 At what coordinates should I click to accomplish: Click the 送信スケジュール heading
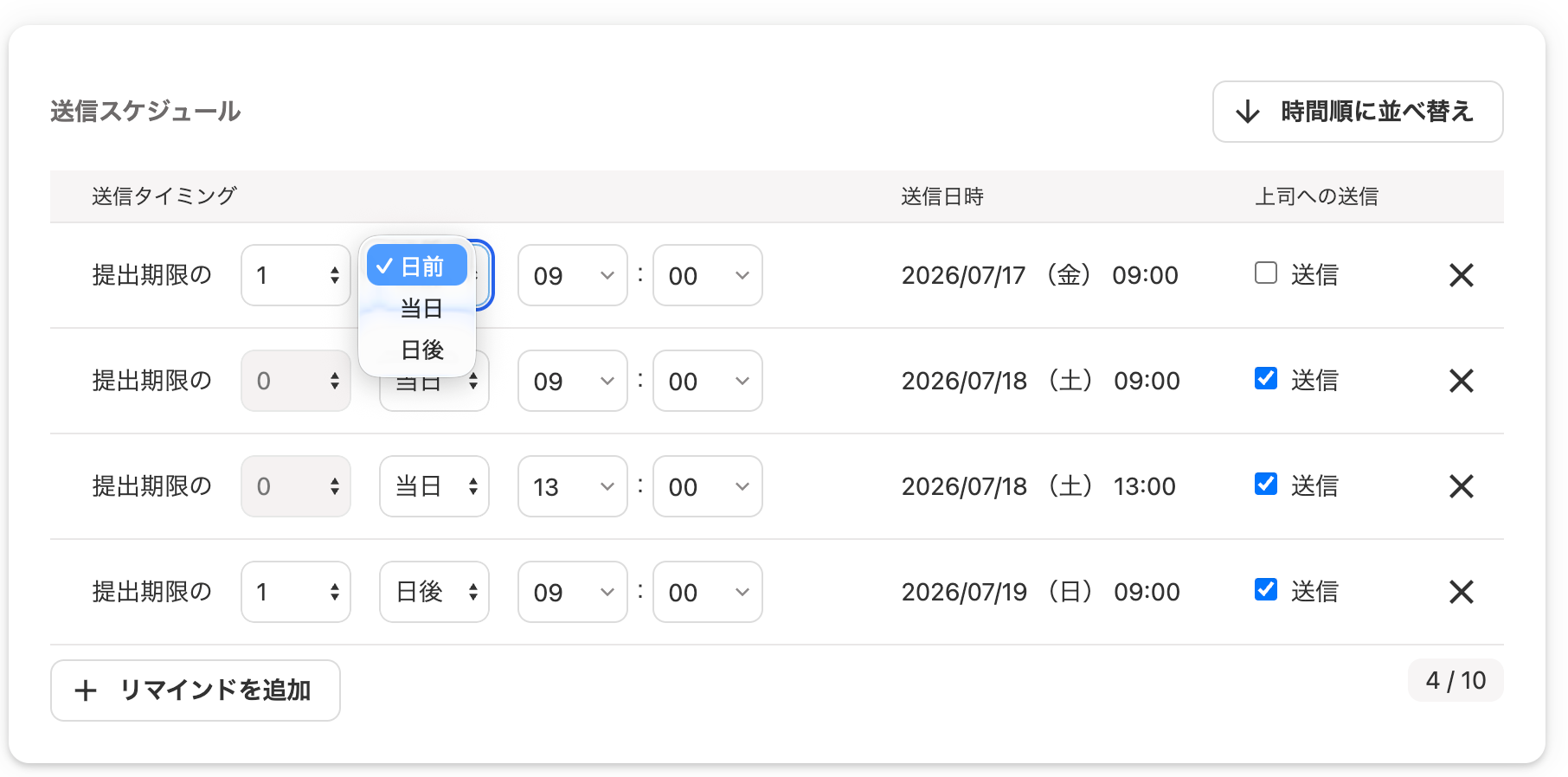tap(145, 112)
